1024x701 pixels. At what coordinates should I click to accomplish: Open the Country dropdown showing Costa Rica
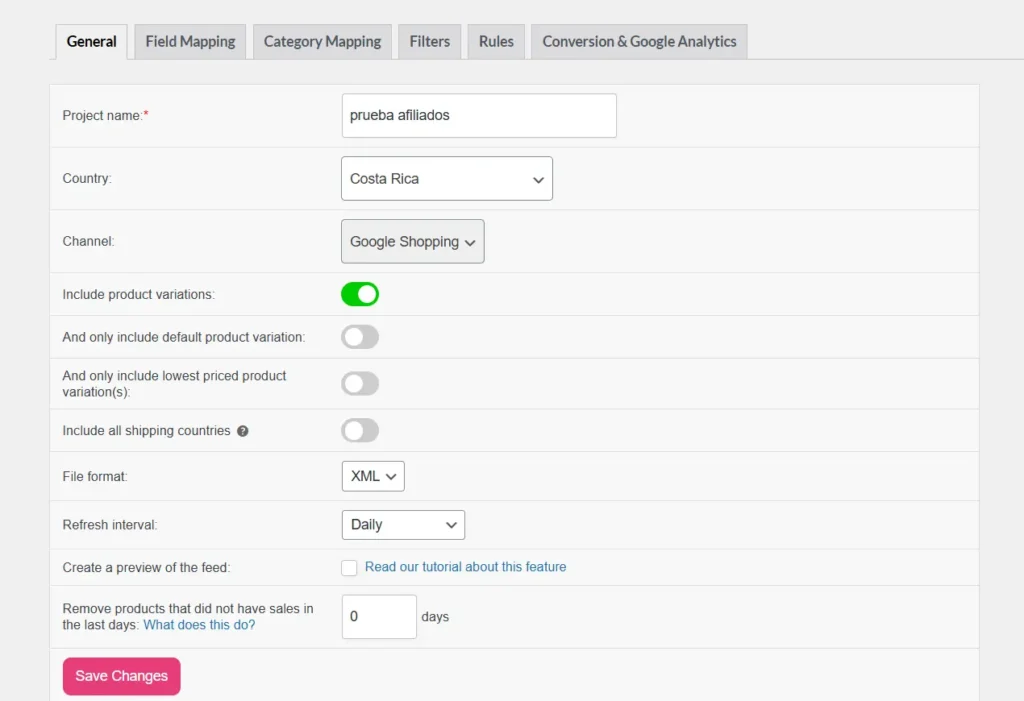[x=446, y=179]
